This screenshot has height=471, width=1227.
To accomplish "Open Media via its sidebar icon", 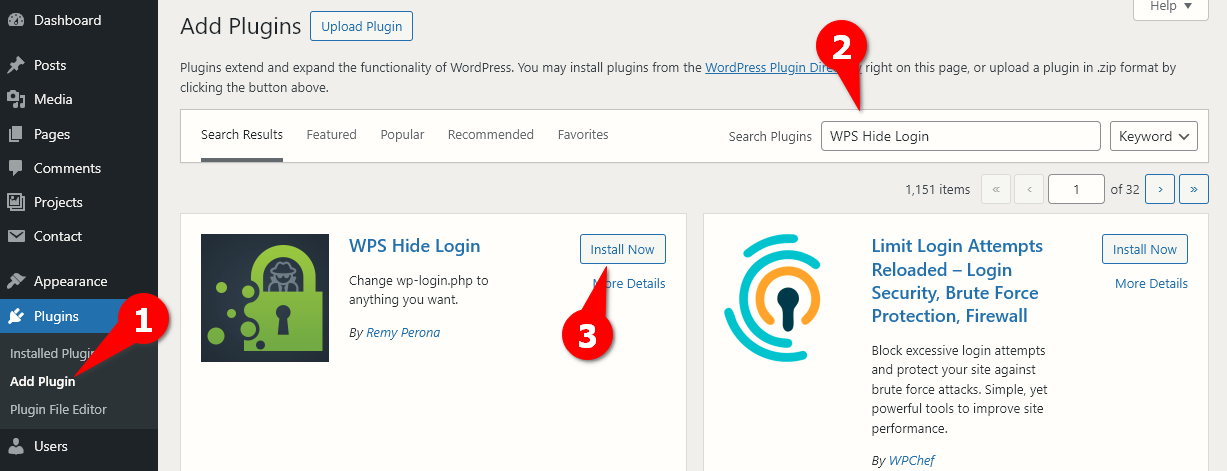I will tap(16, 99).
